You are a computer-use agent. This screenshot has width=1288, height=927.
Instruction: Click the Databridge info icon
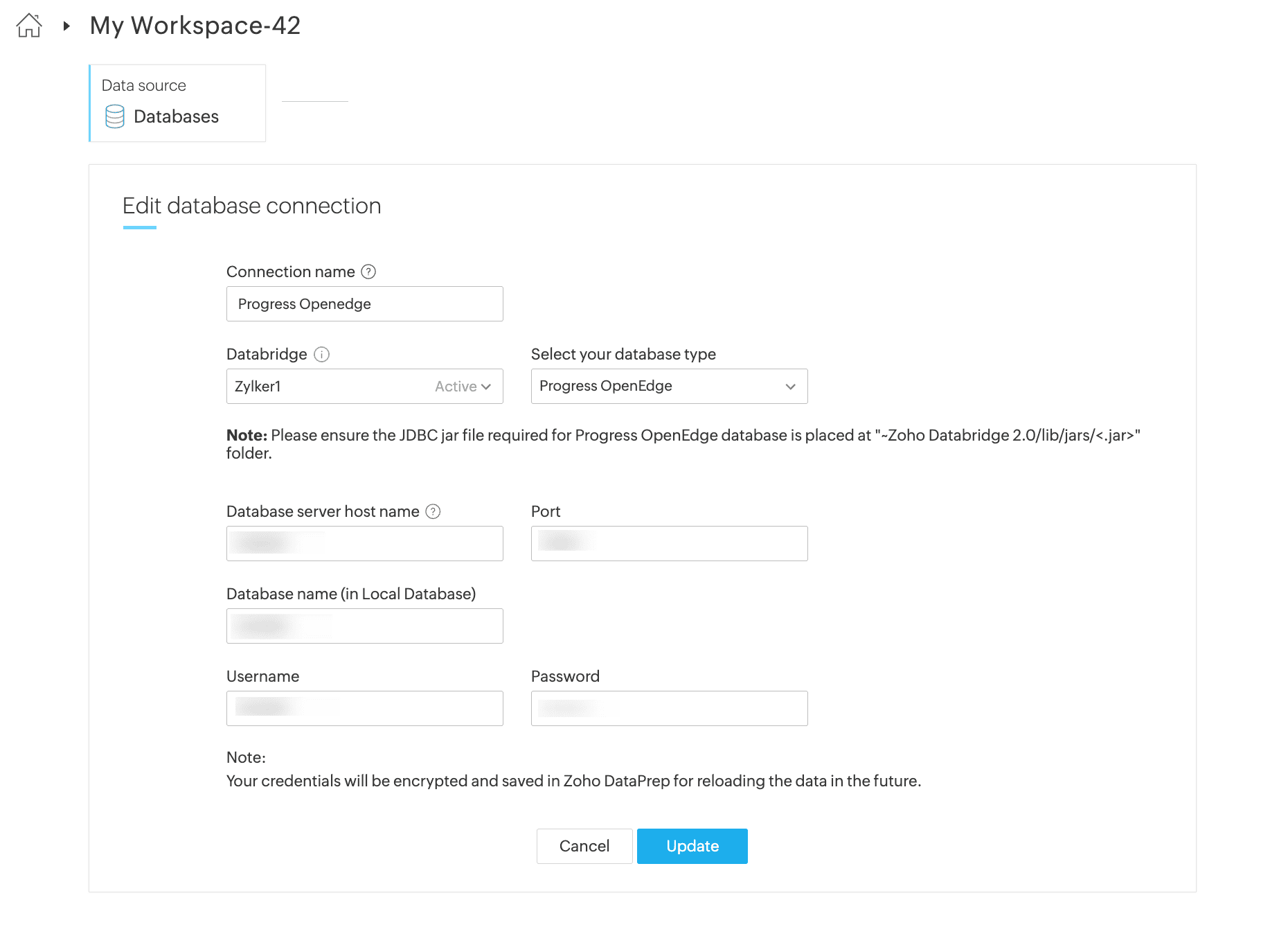click(x=321, y=355)
